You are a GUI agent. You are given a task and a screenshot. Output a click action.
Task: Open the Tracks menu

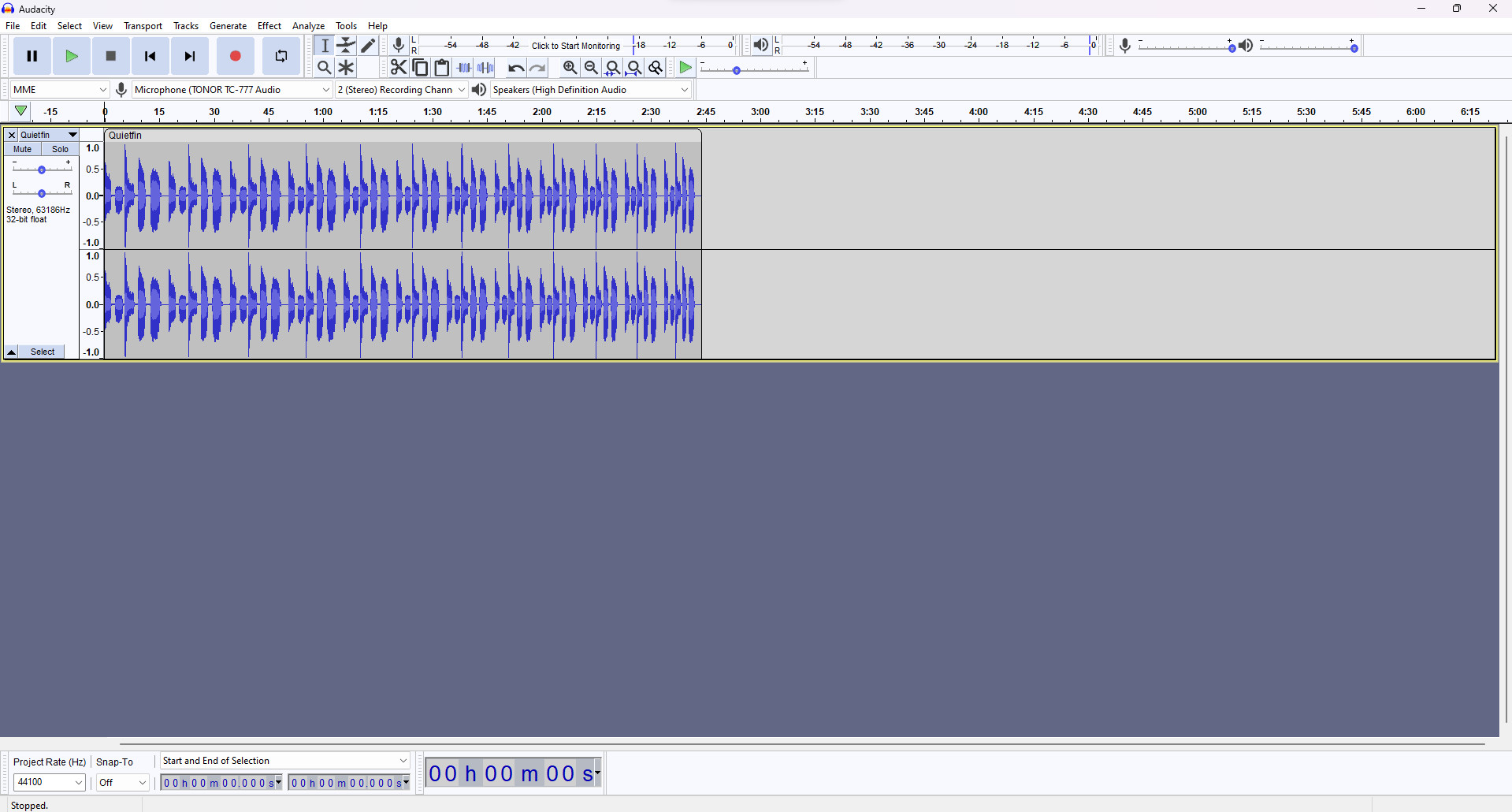(x=186, y=26)
